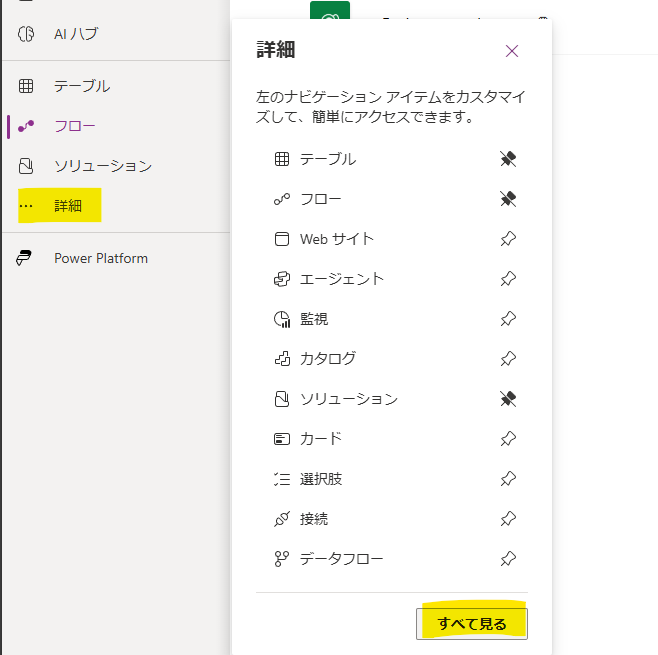Click the カタログ icon in panel
Viewport: 658px width, 655px height.
[x=282, y=359]
